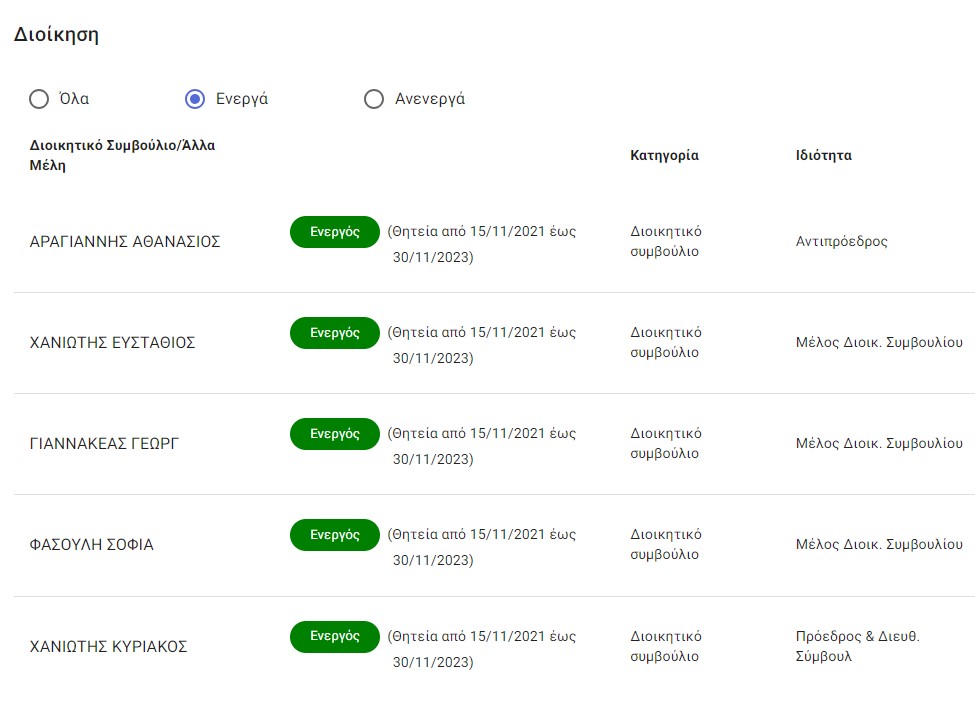The image size is (975, 714).
Task: Click the Κατηγορία column header
Action: click(664, 155)
